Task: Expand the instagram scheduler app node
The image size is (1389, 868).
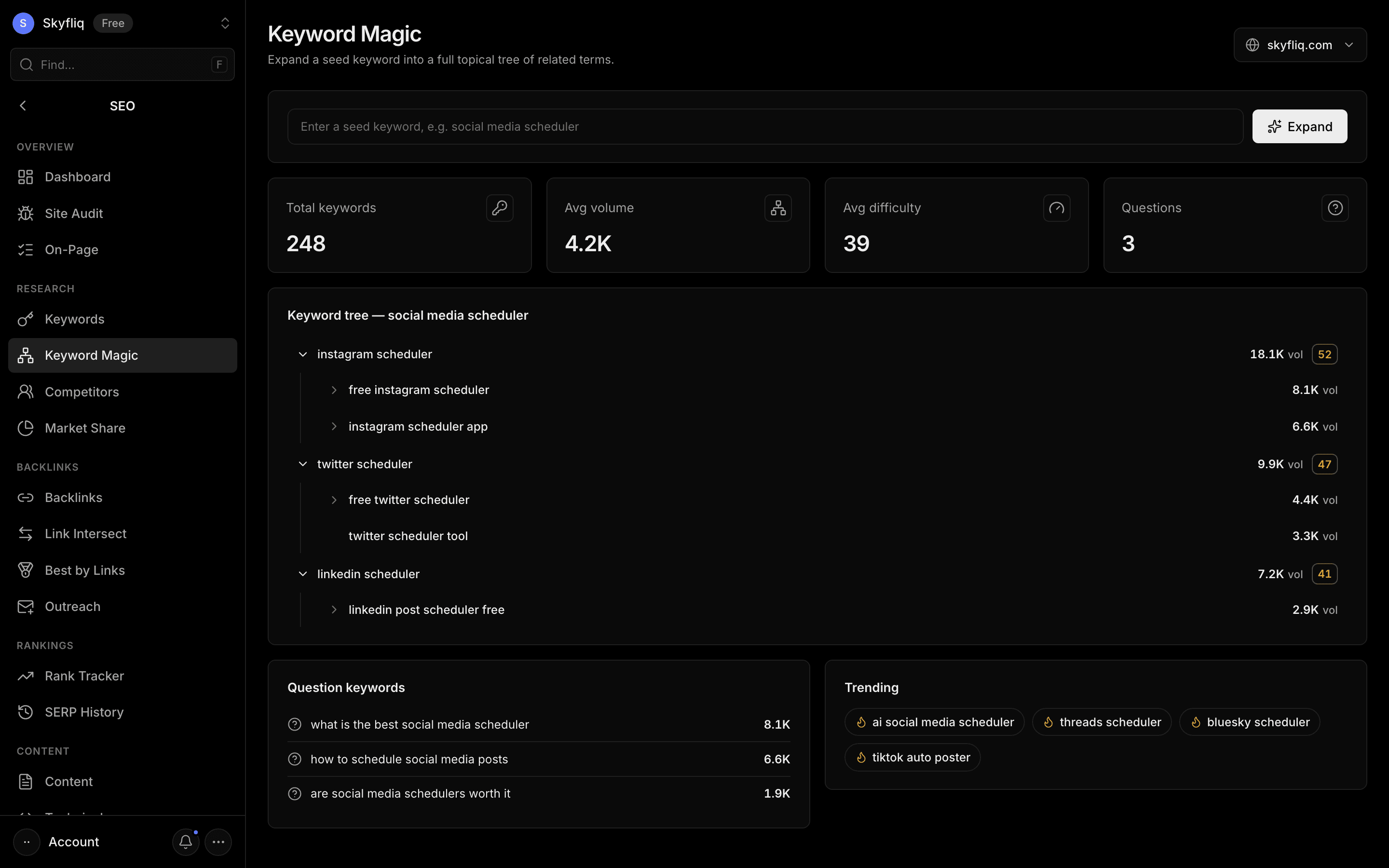Action: click(x=334, y=427)
